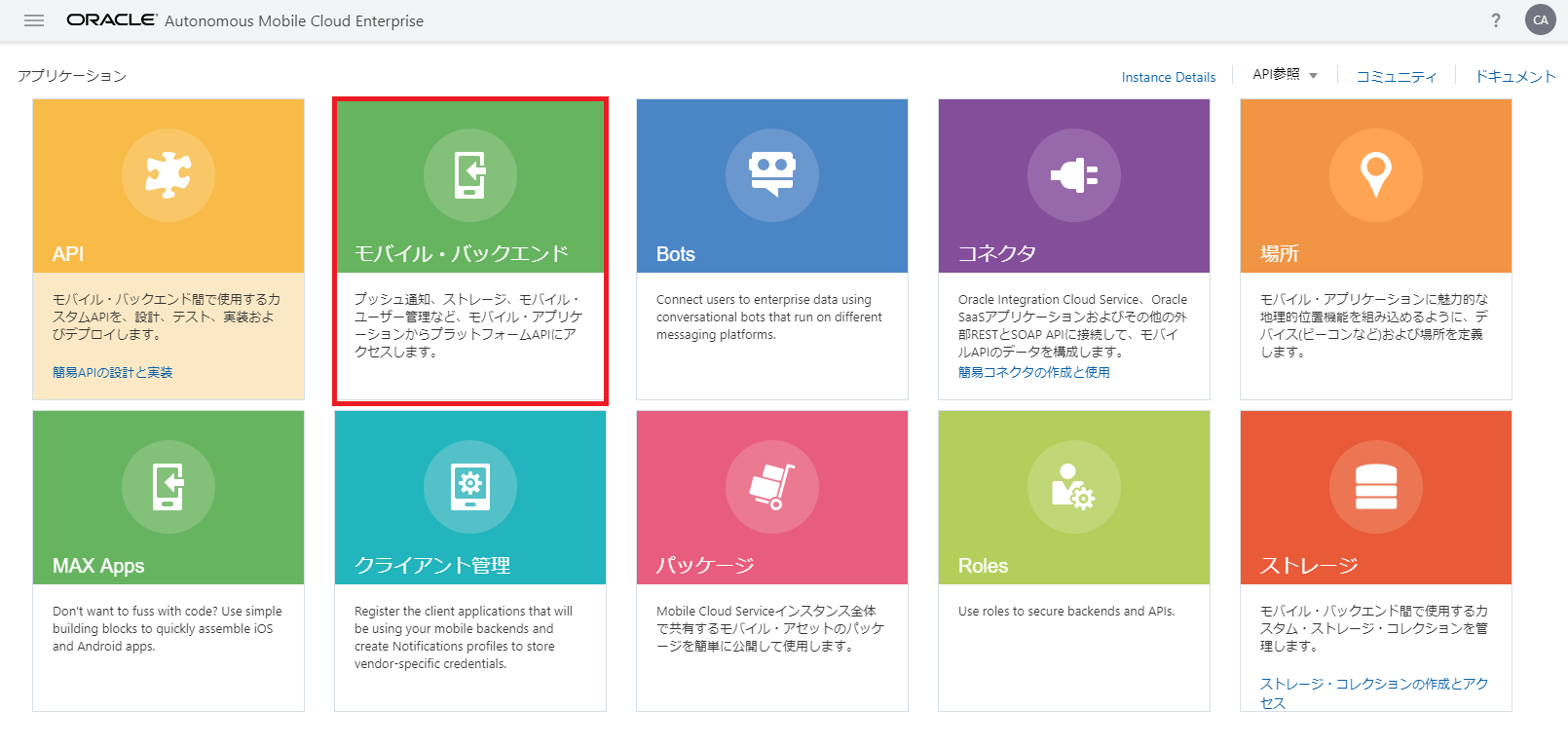Click the コネクタ description starting 'Oracle Integration Cloud'
The image size is (1568, 747).
point(1072,326)
